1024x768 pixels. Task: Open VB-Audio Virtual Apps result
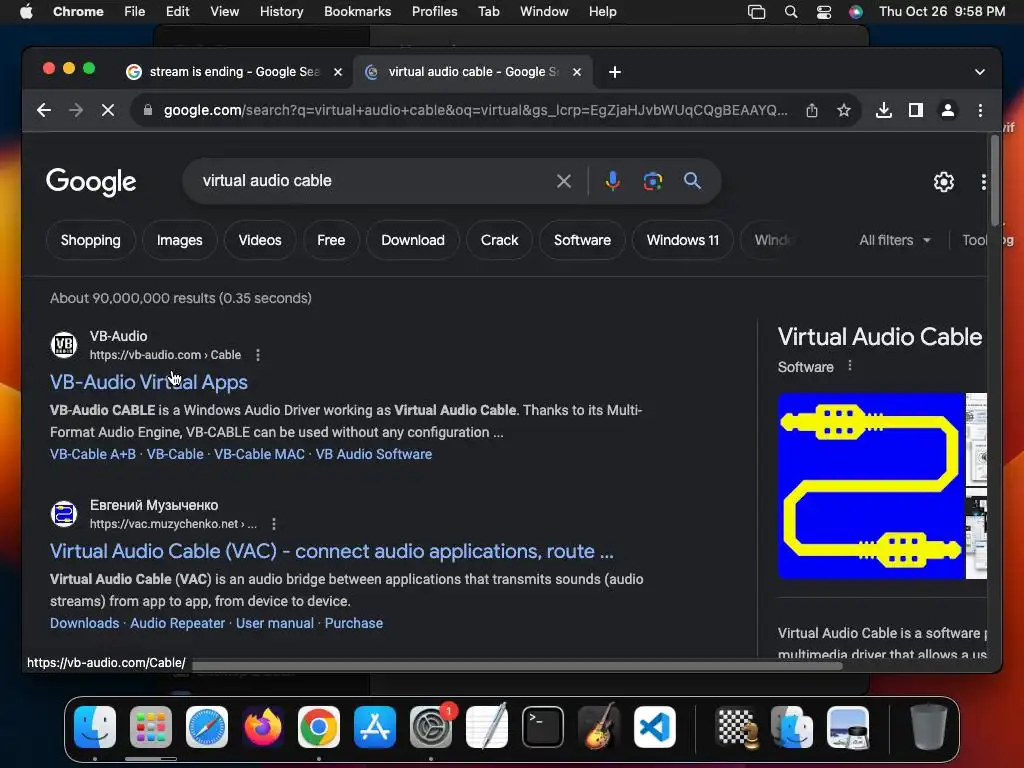click(x=149, y=382)
